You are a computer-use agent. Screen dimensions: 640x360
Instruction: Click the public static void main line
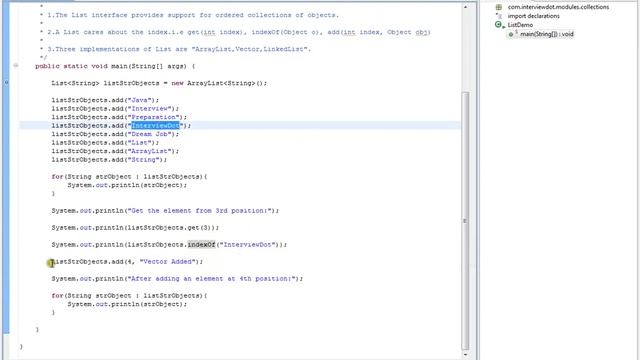tap(116, 66)
